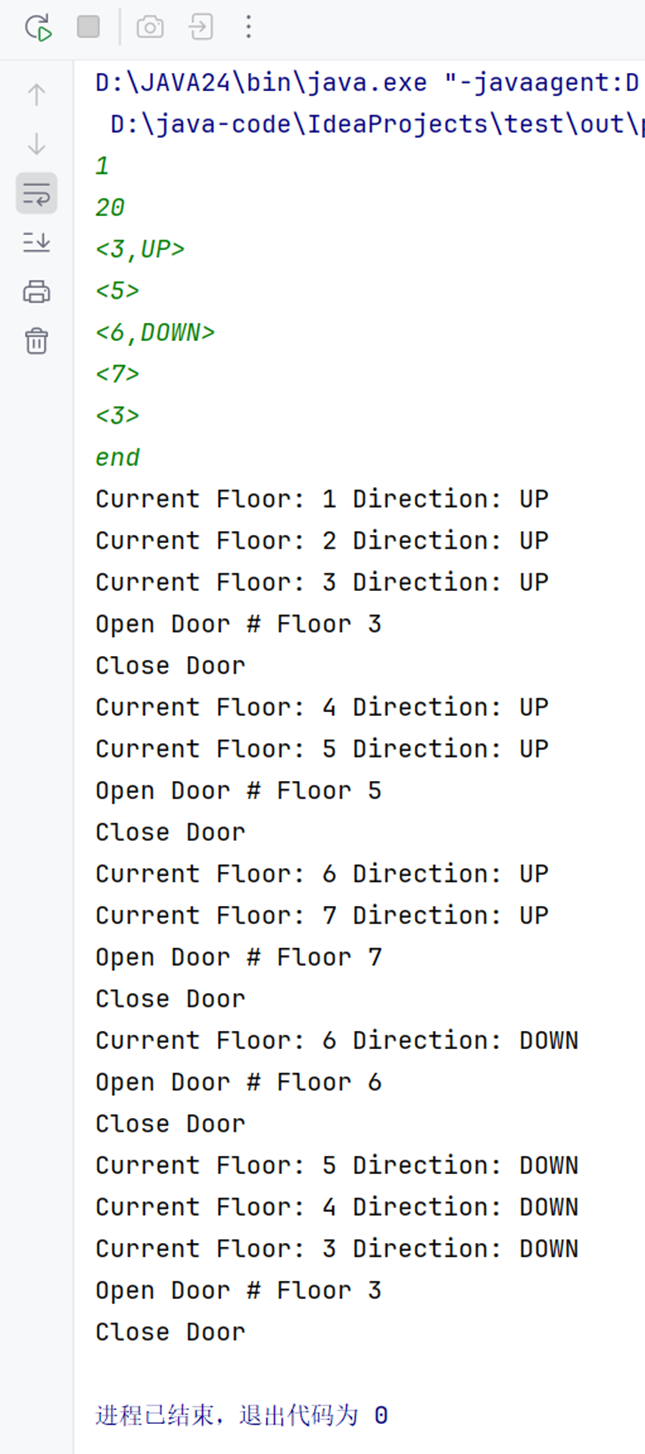This screenshot has width=645, height=1454.
Task: Click the green 'end' input line
Action: click(x=118, y=458)
